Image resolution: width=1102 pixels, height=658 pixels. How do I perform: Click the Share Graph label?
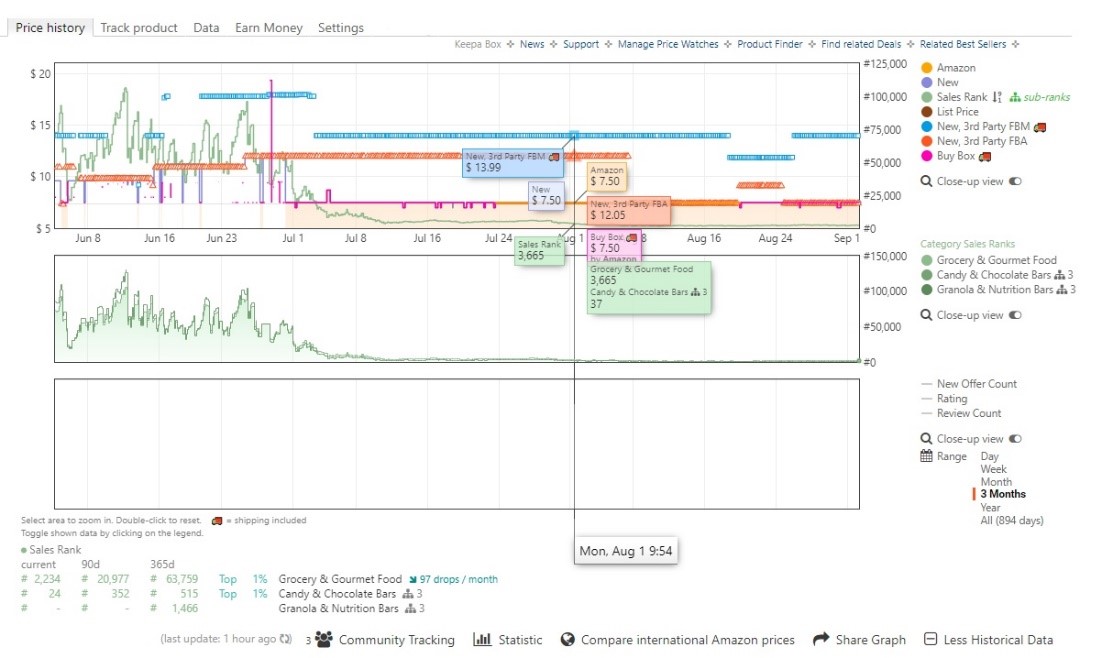pos(871,640)
